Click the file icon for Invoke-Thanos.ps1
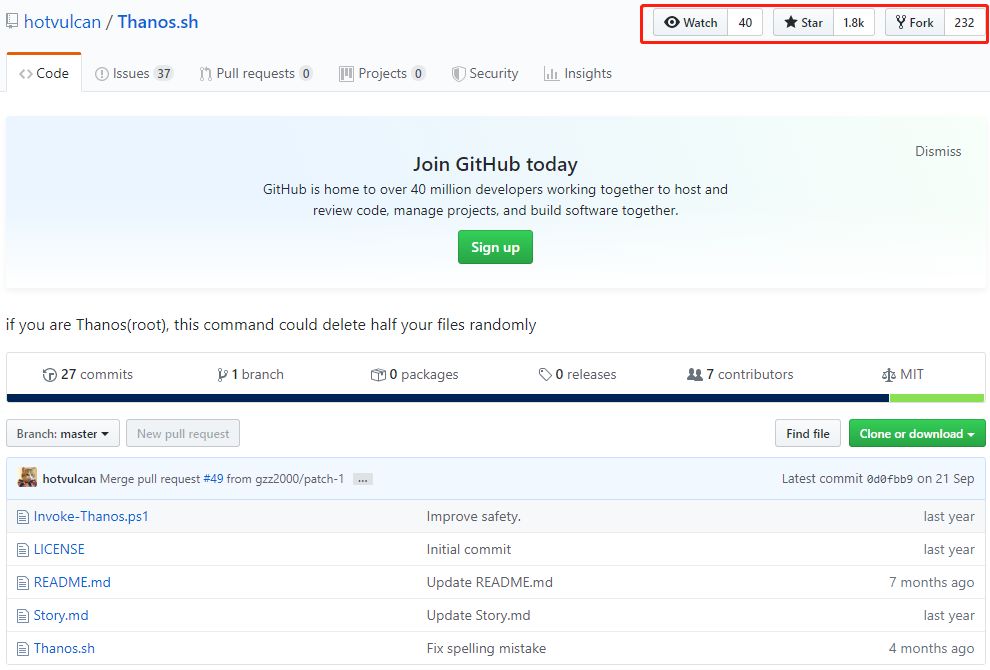 pos(23,517)
